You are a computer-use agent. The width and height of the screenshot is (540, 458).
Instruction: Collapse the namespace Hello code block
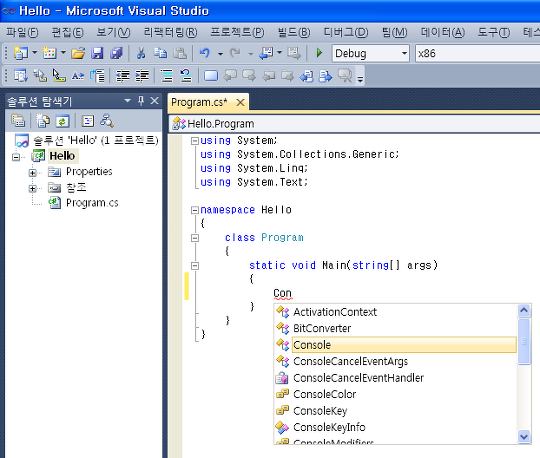pyautogui.click(x=195, y=210)
